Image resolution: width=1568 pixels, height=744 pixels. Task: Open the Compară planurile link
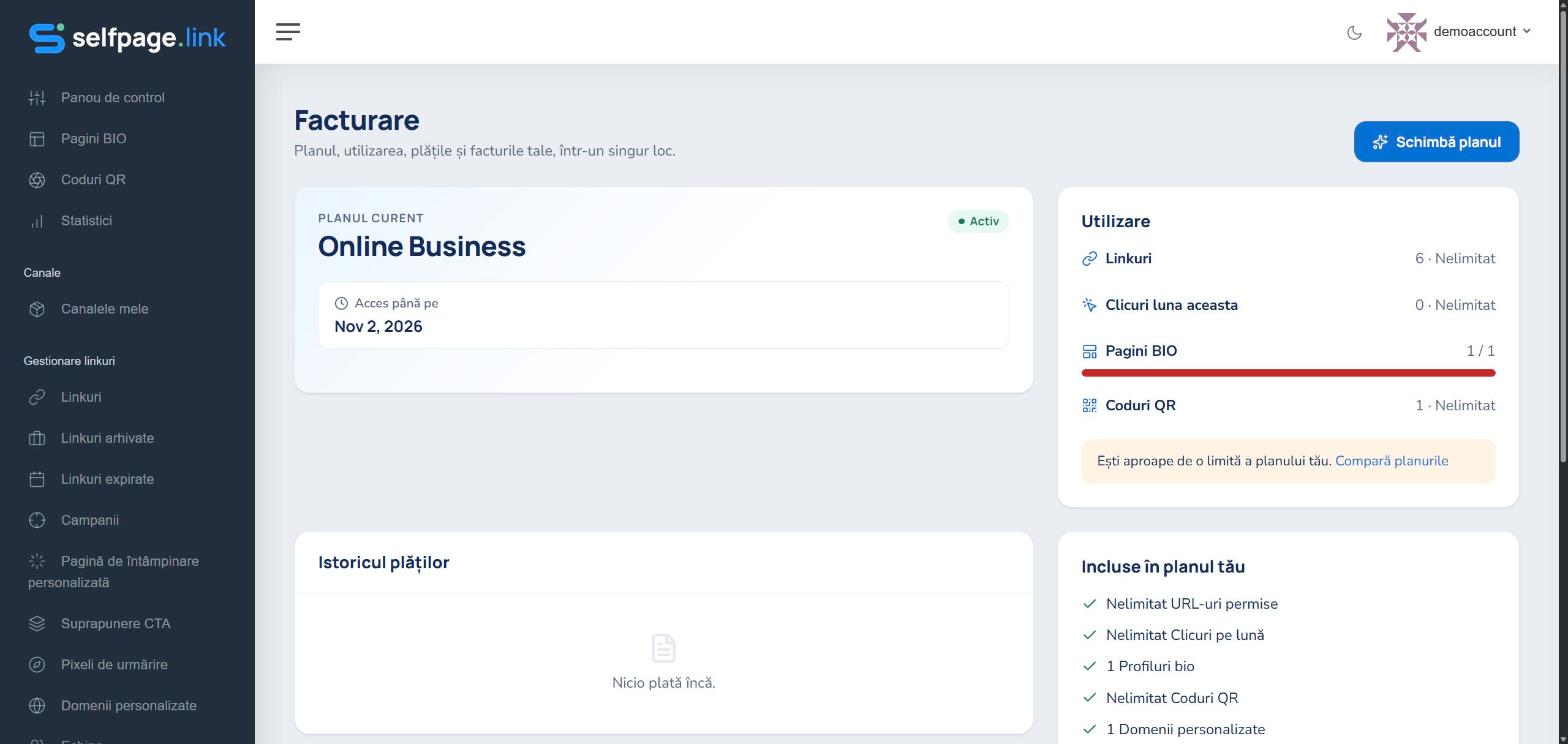coord(1391,461)
